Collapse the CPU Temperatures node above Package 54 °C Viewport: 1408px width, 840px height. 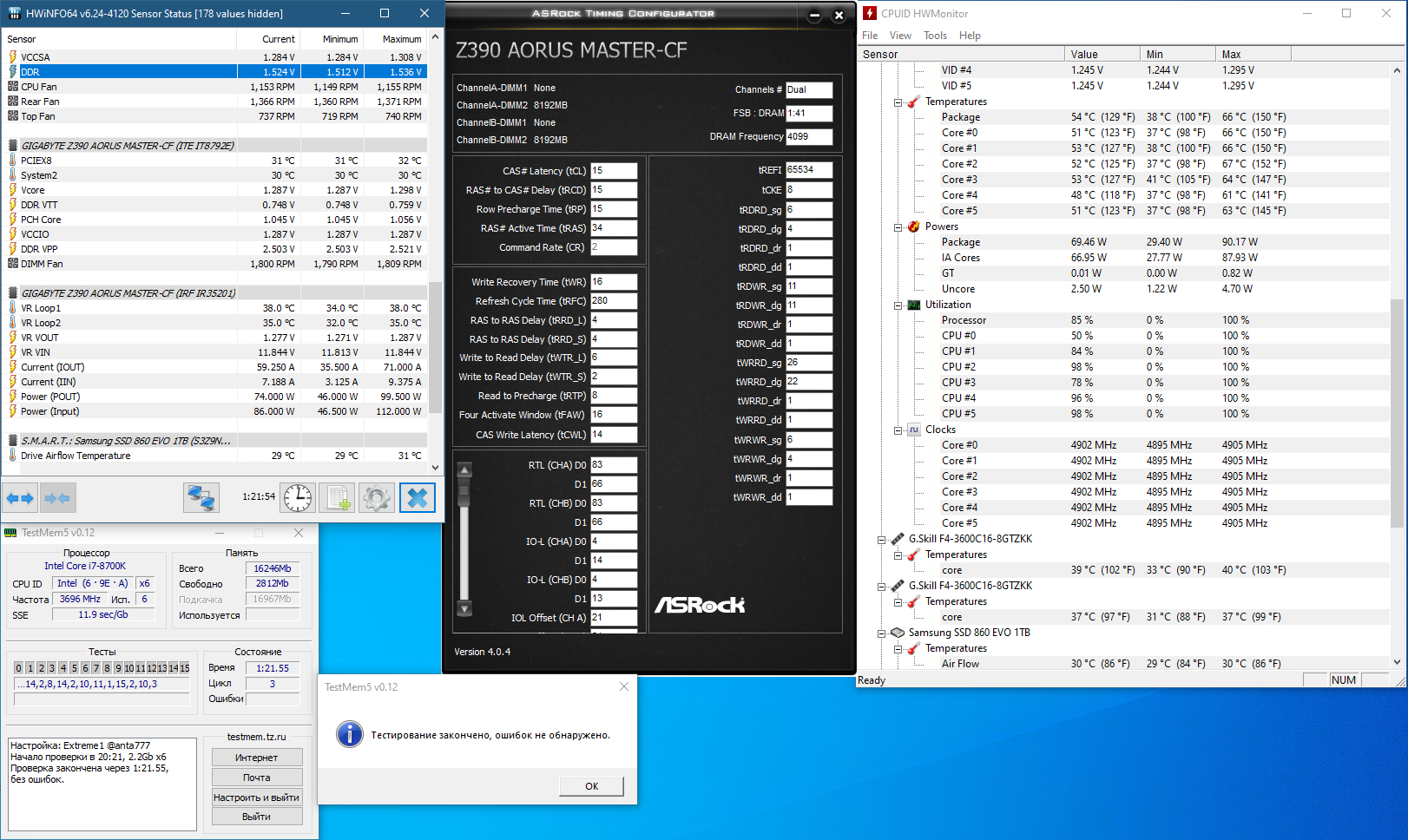click(898, 102)
